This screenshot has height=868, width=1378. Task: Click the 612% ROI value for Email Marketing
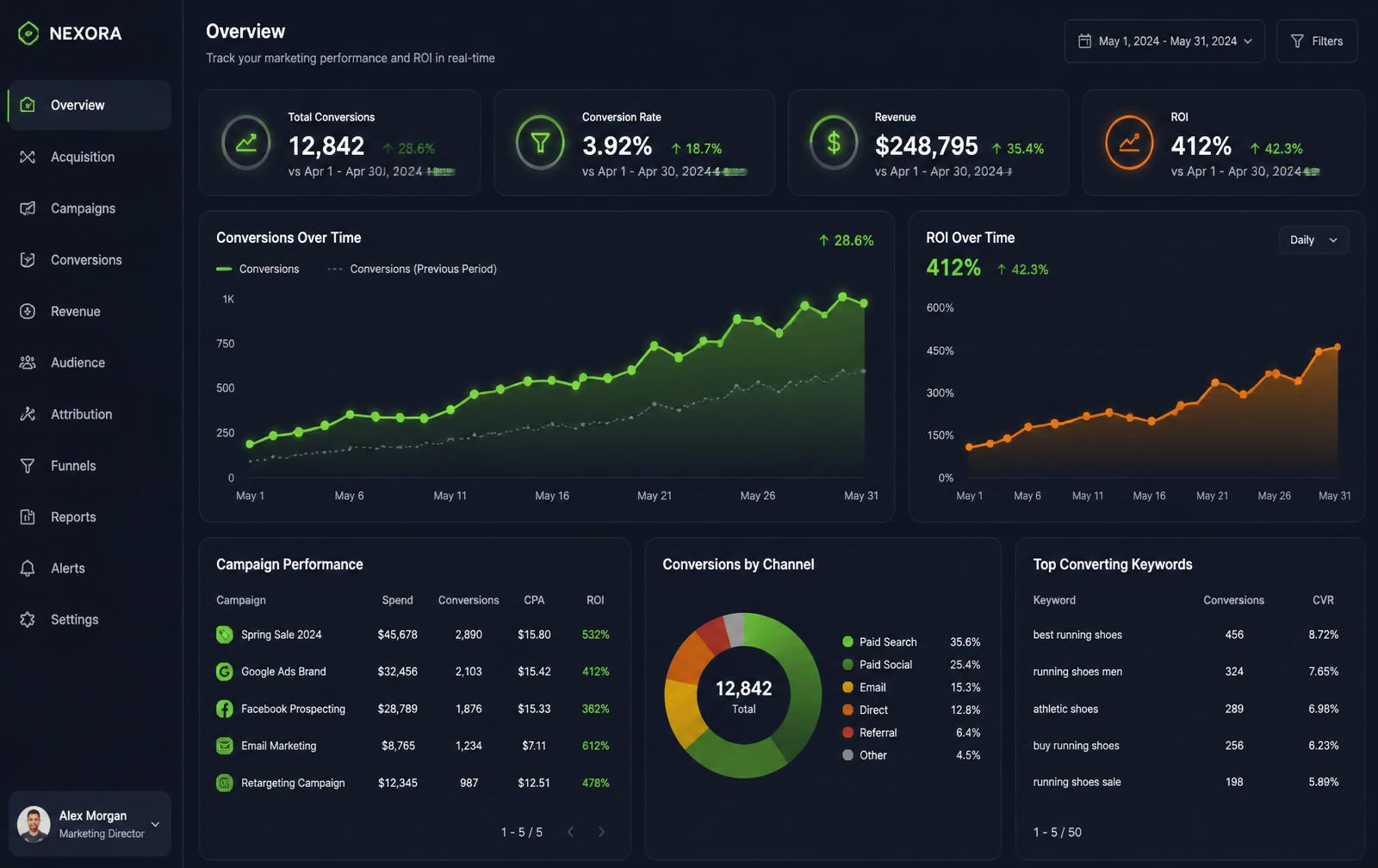pos(595,746)
